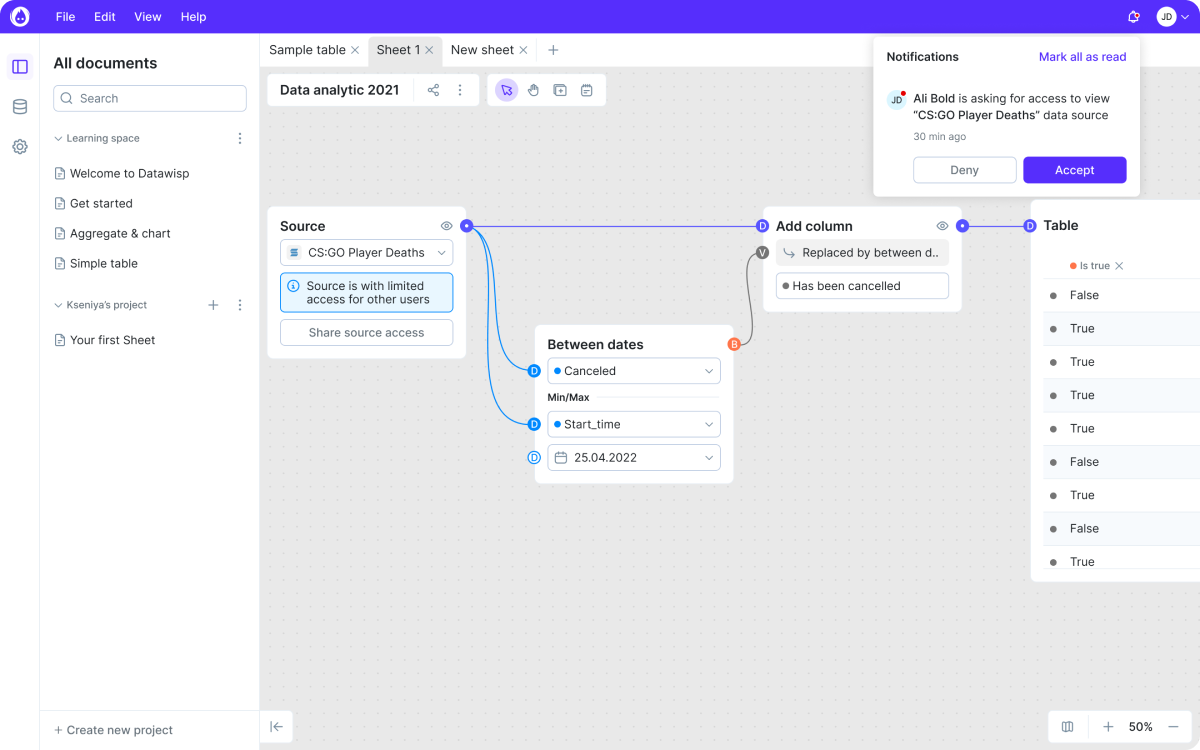Collapse the Learning space section
The image size is (1200, 750).
(x=58, y=137)
